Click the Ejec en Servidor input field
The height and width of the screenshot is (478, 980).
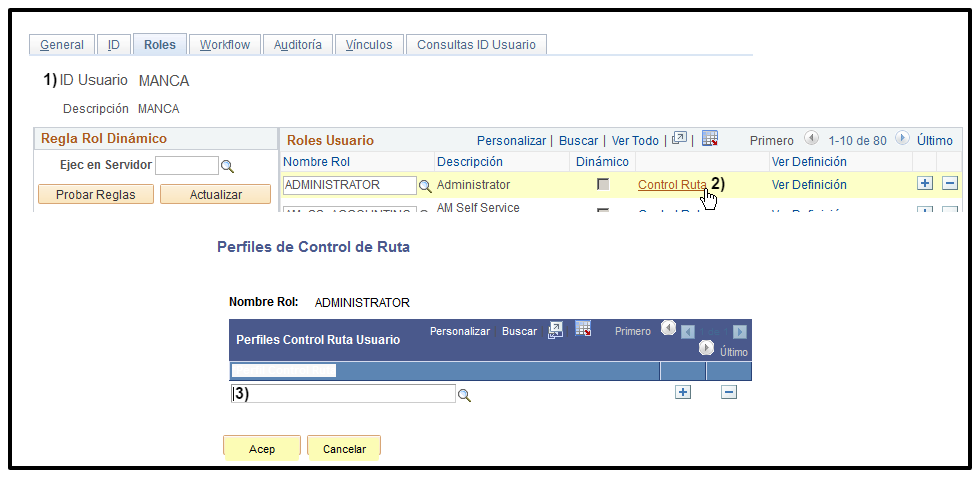(x=186, y=165)
